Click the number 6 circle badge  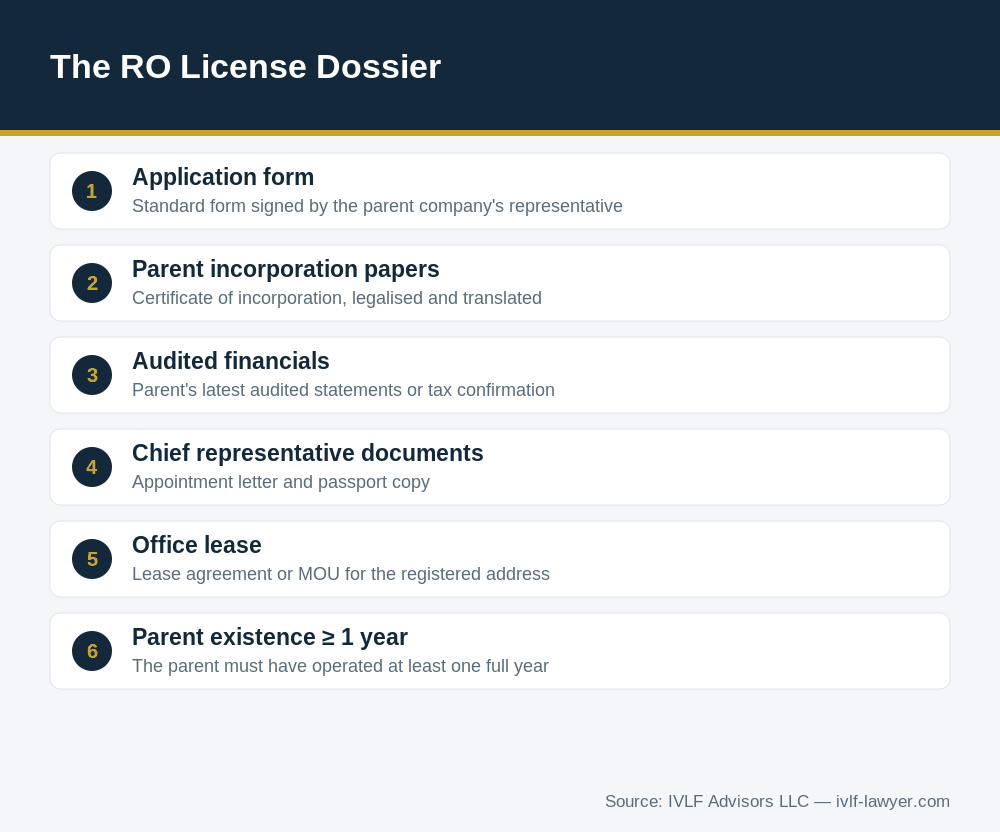[92, 651]
